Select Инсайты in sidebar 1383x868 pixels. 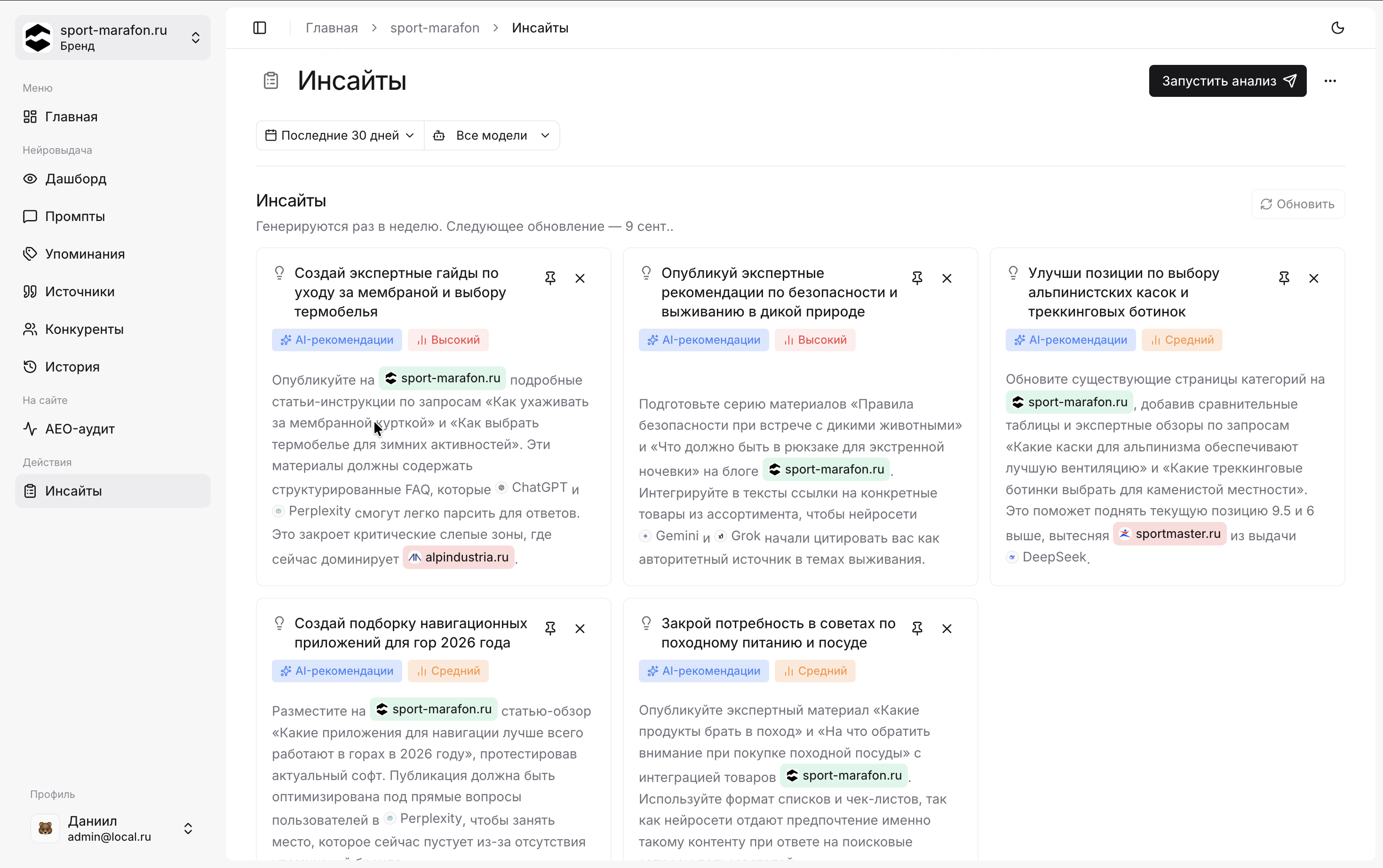pyautogui.click(x=112, y=491)
